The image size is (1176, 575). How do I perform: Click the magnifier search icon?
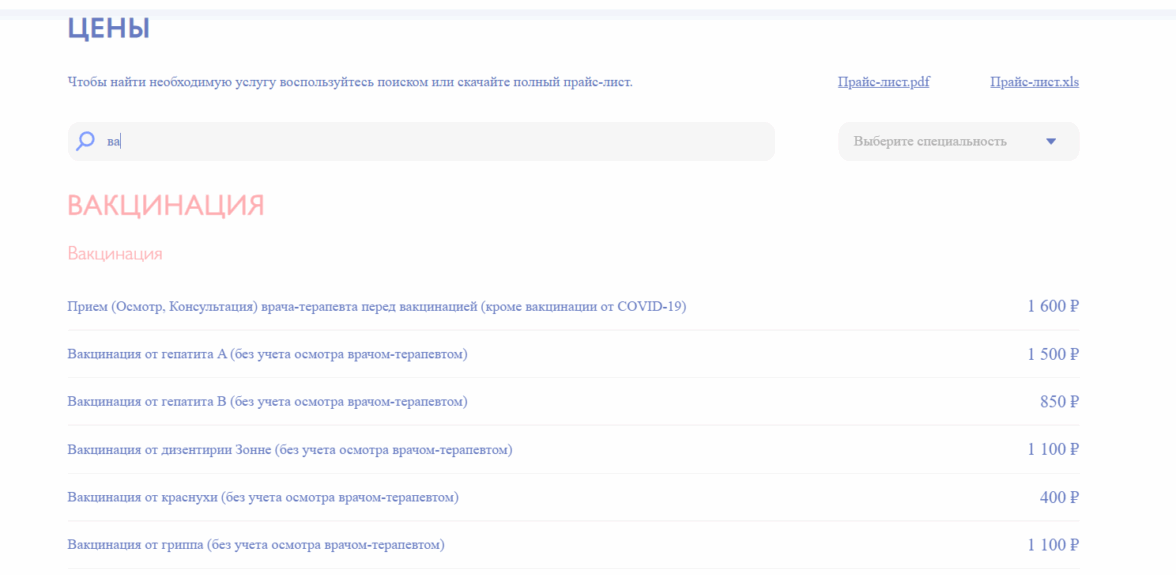click(x=86, y=142)
